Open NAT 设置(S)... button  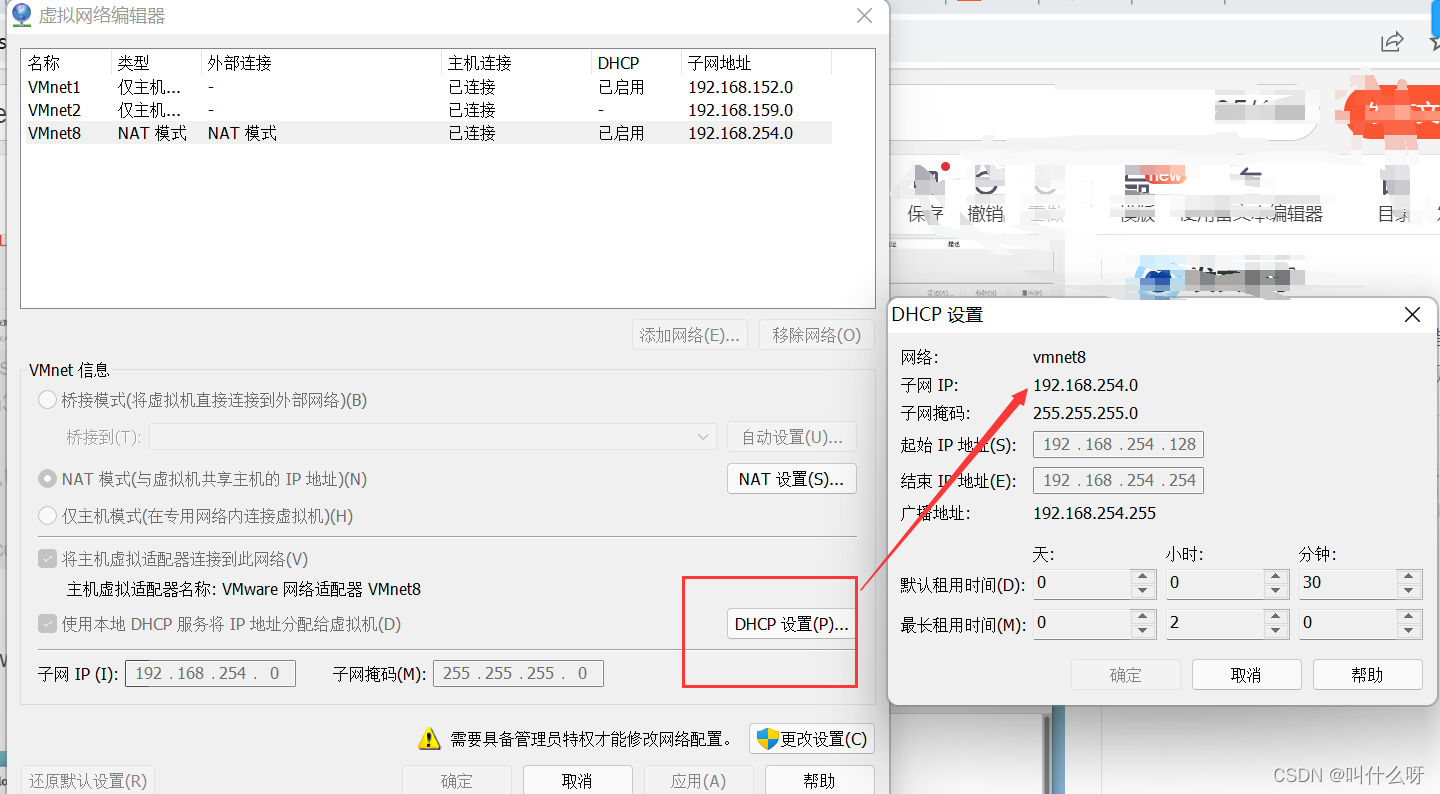coord(792,479)
